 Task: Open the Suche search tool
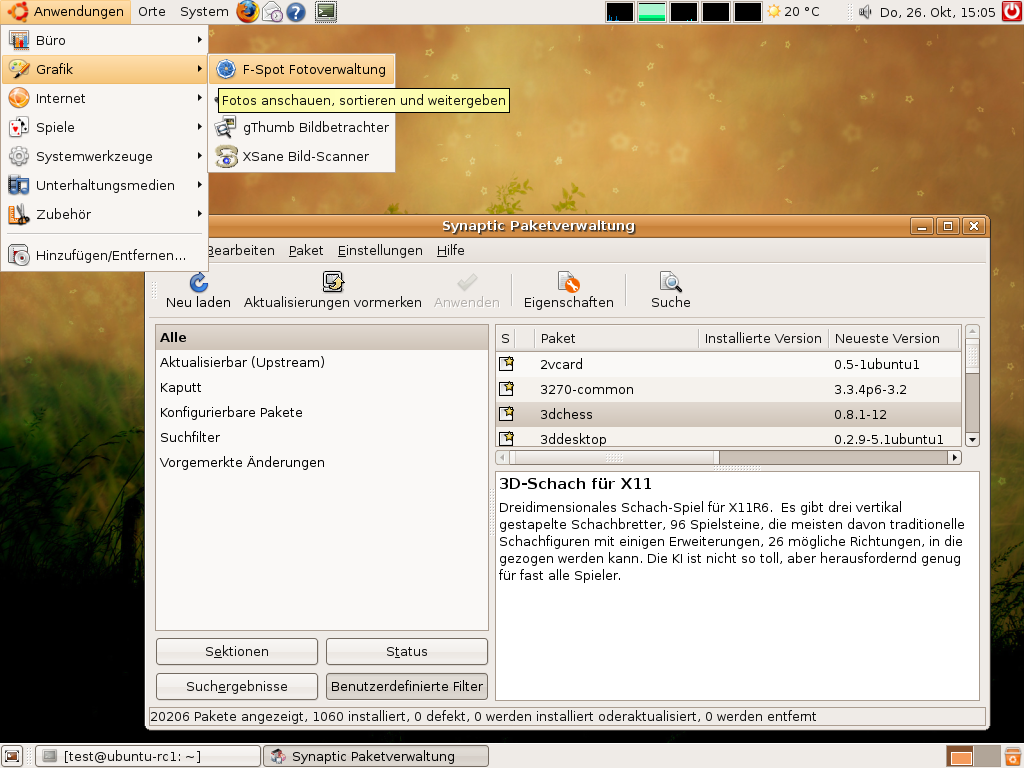click(x=670, y=283)
